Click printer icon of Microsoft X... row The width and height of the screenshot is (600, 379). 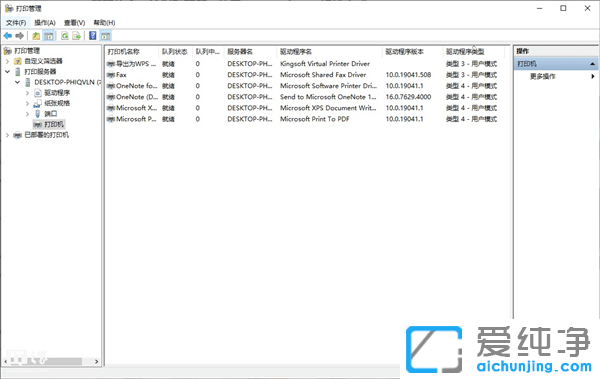[111, 108]
